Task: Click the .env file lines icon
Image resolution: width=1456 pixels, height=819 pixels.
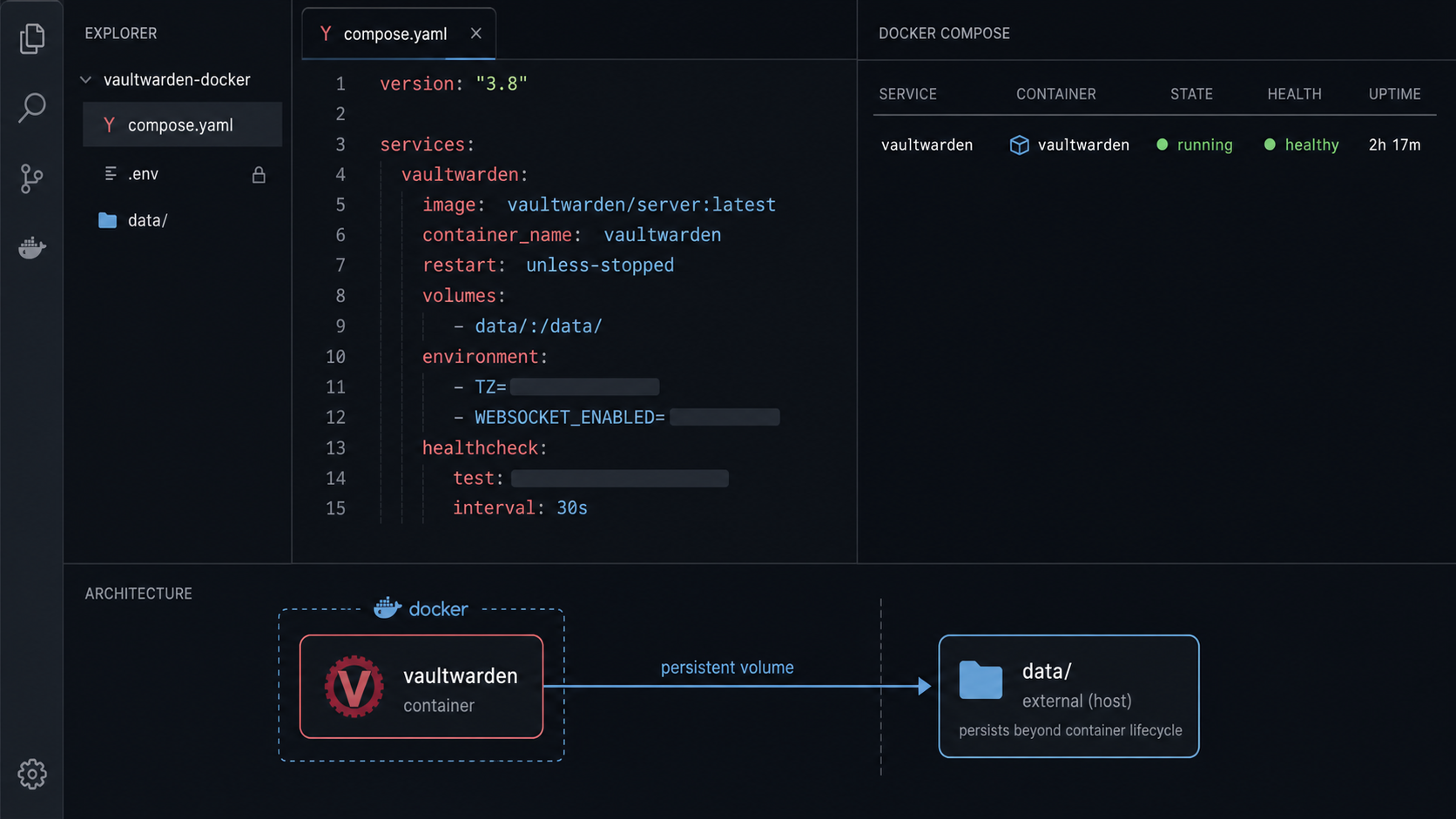Action: pyautogui.click(x=111, y=174)
